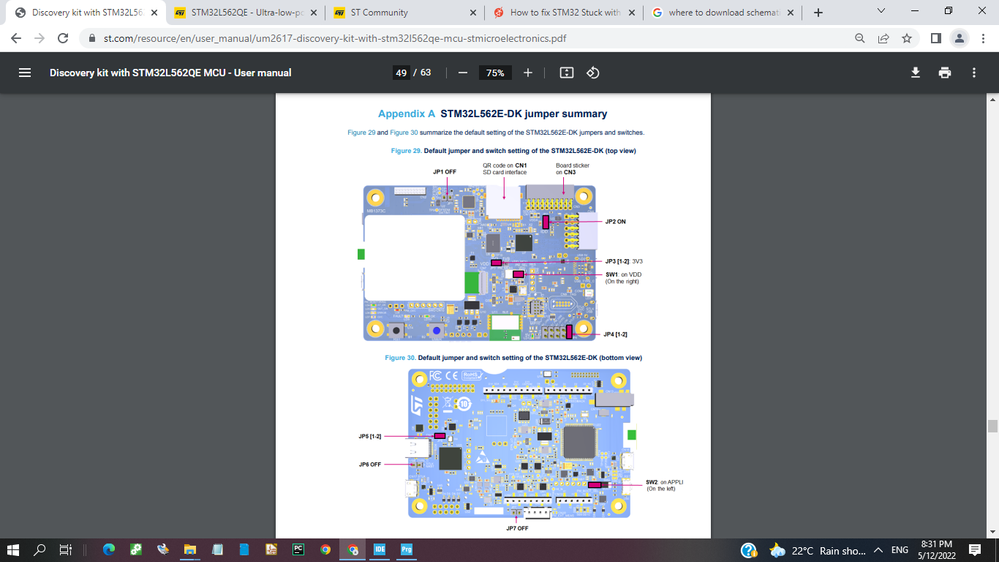Screen dimensions: 999x562
Task: Zoom in the PDF with plus button
Action: point(528,73)
